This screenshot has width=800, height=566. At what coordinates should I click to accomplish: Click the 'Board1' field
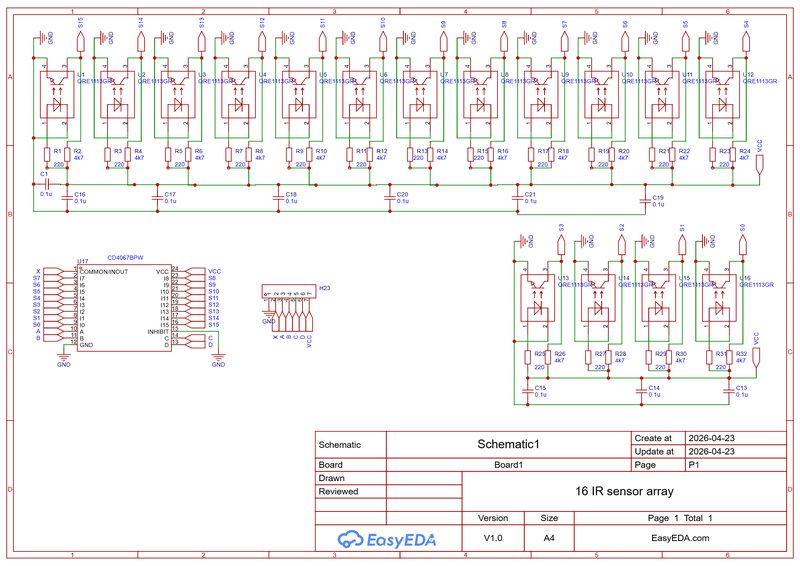pyautogui.click(x=509, y=465)
